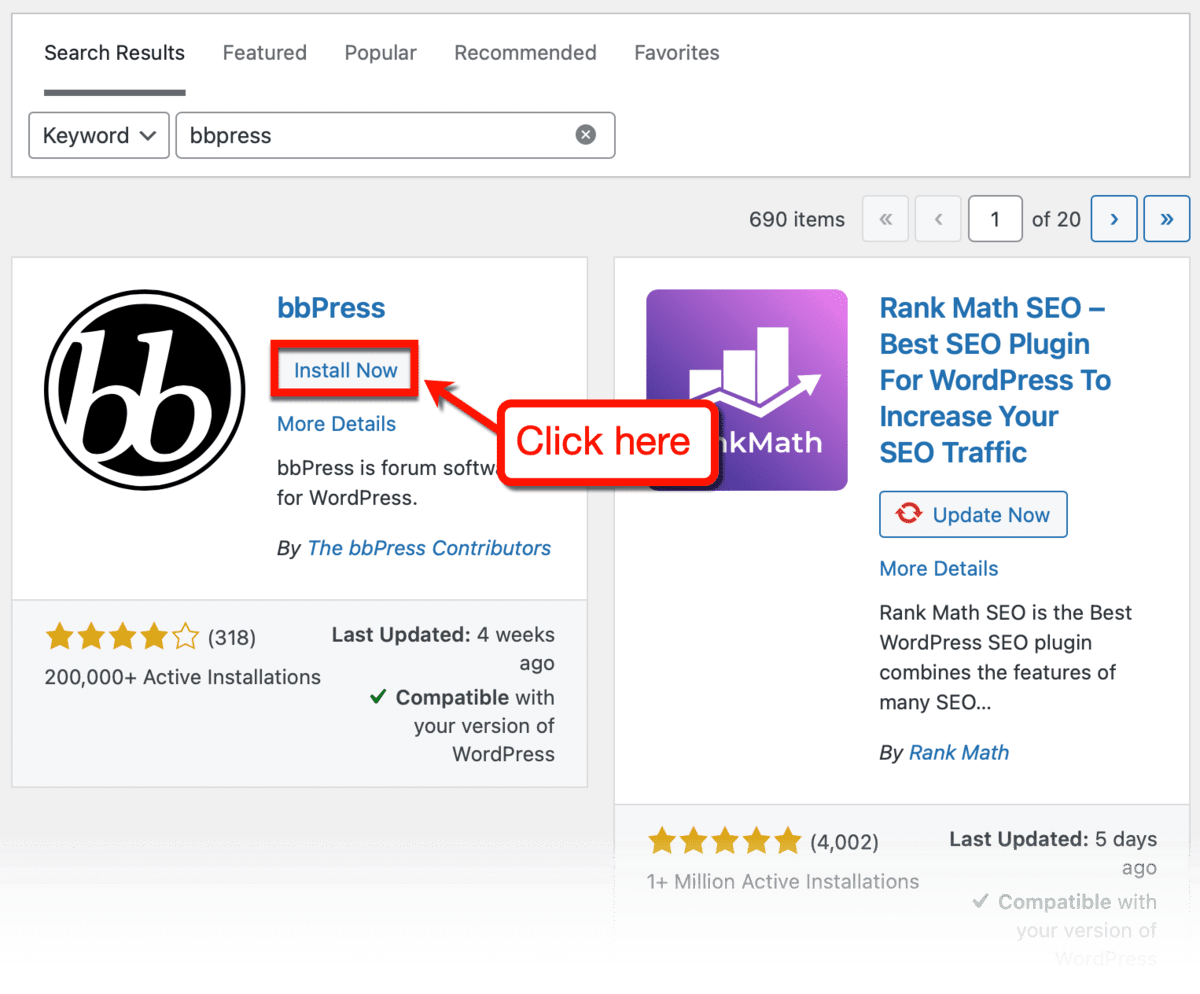
Task: Open the Popular plugins tab
Action: tap(380, 53)
